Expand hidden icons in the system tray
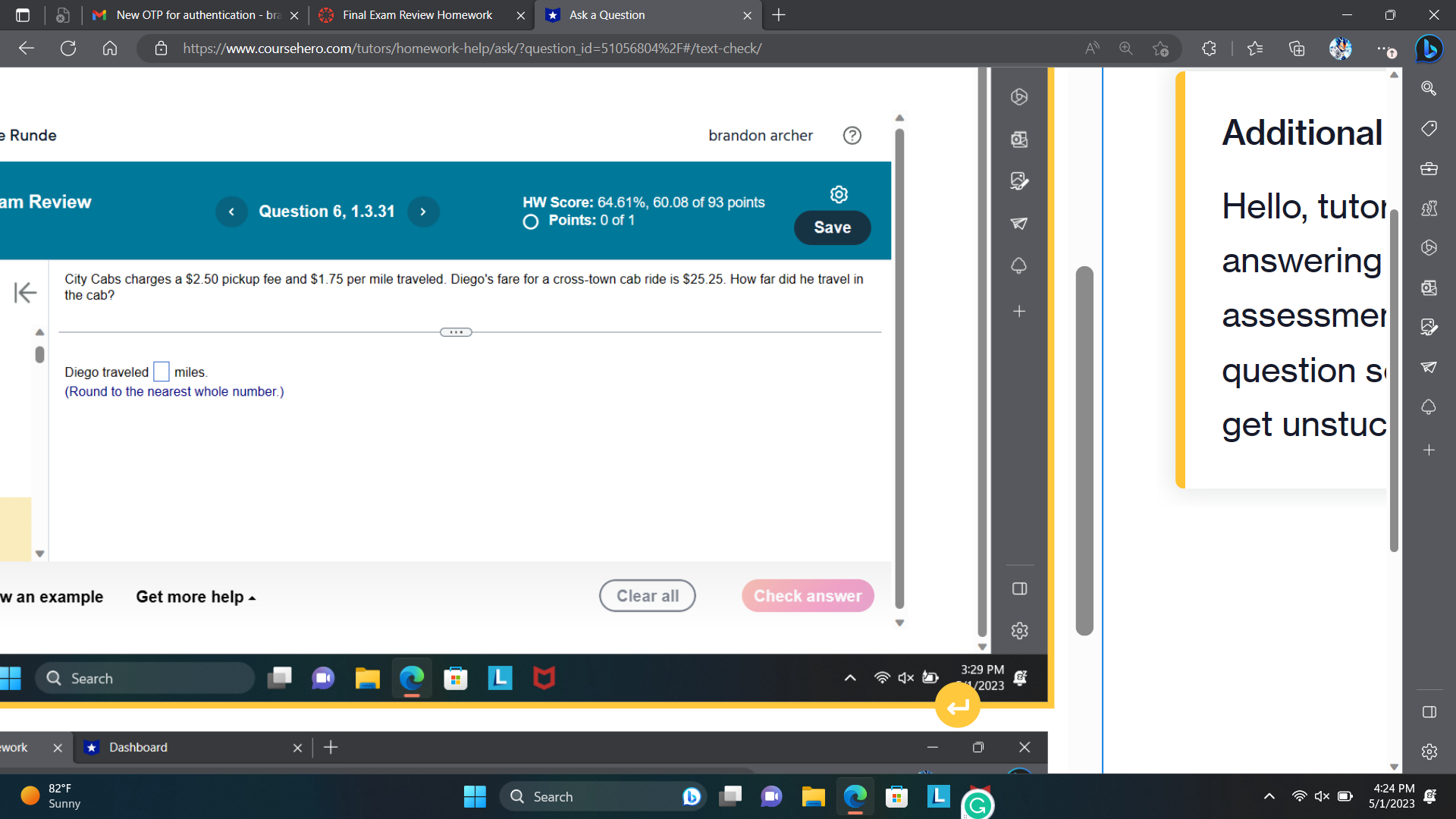The height and width of the screenshot is (819, 1456). coord(1269,796)
